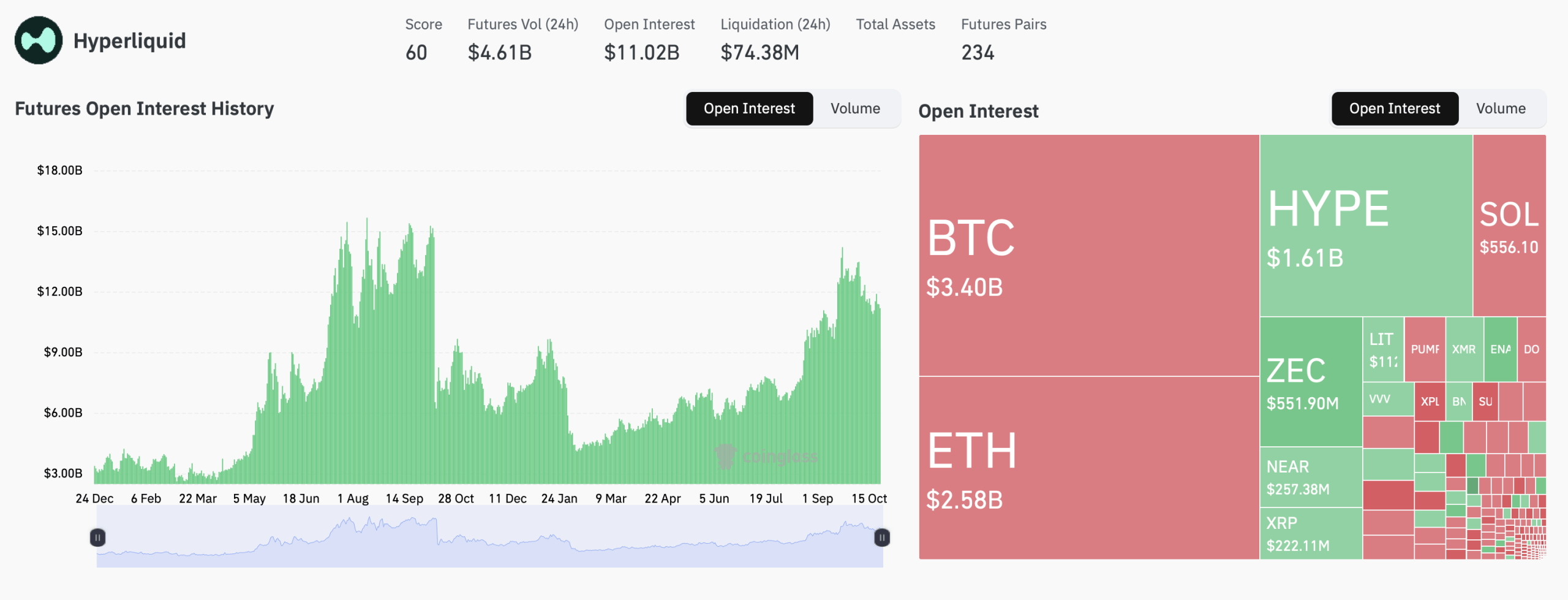Grab the left range slider handle

click(x=97, y=537)
